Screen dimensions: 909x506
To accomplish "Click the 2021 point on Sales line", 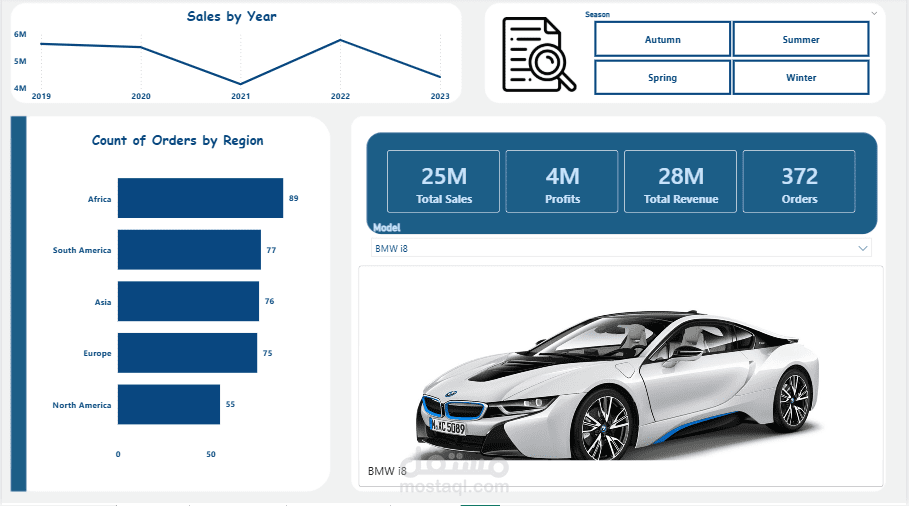I will click(x=241, y=84).
